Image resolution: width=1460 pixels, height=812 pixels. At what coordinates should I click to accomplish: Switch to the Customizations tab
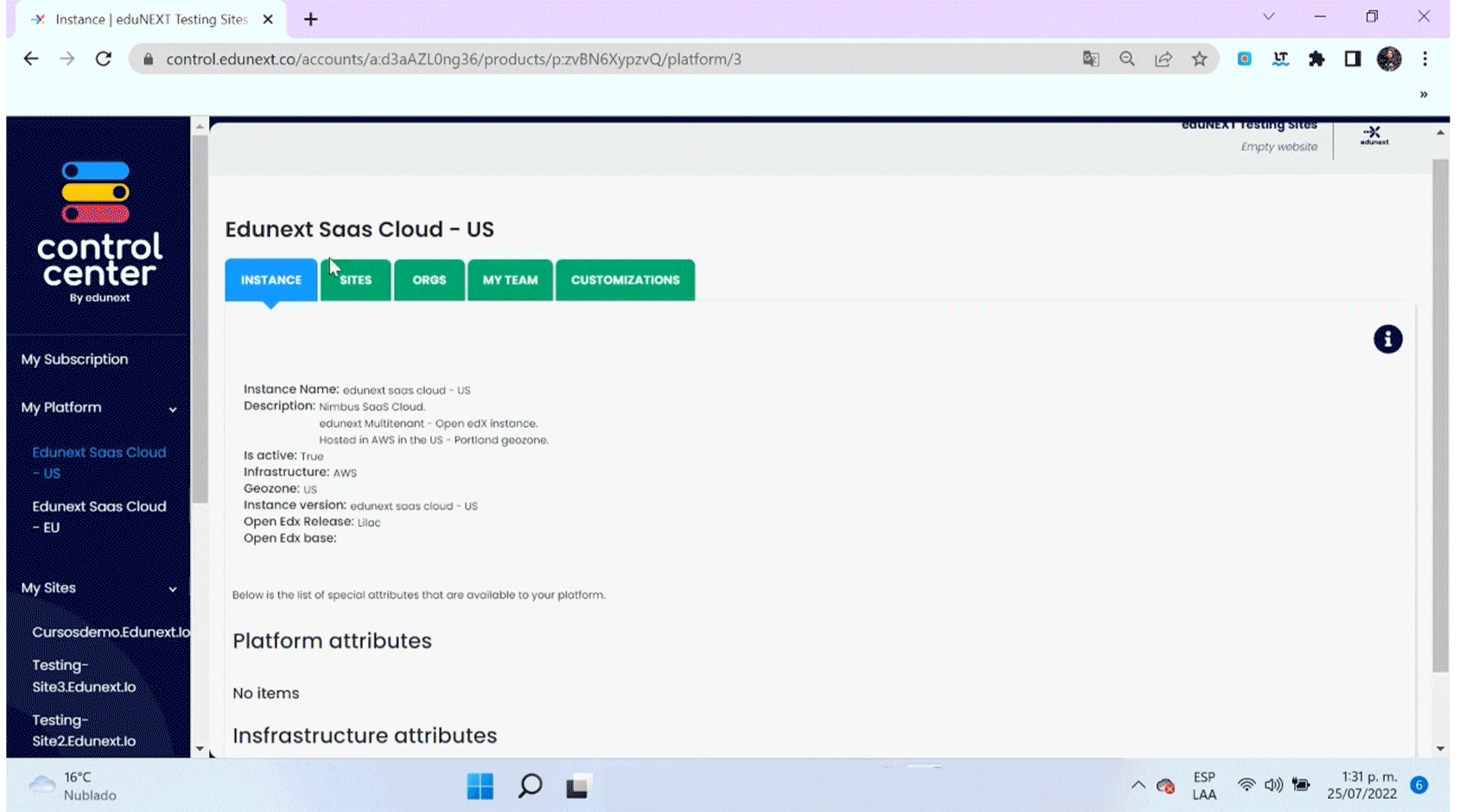pyautogui.click(x=625, y=280)
